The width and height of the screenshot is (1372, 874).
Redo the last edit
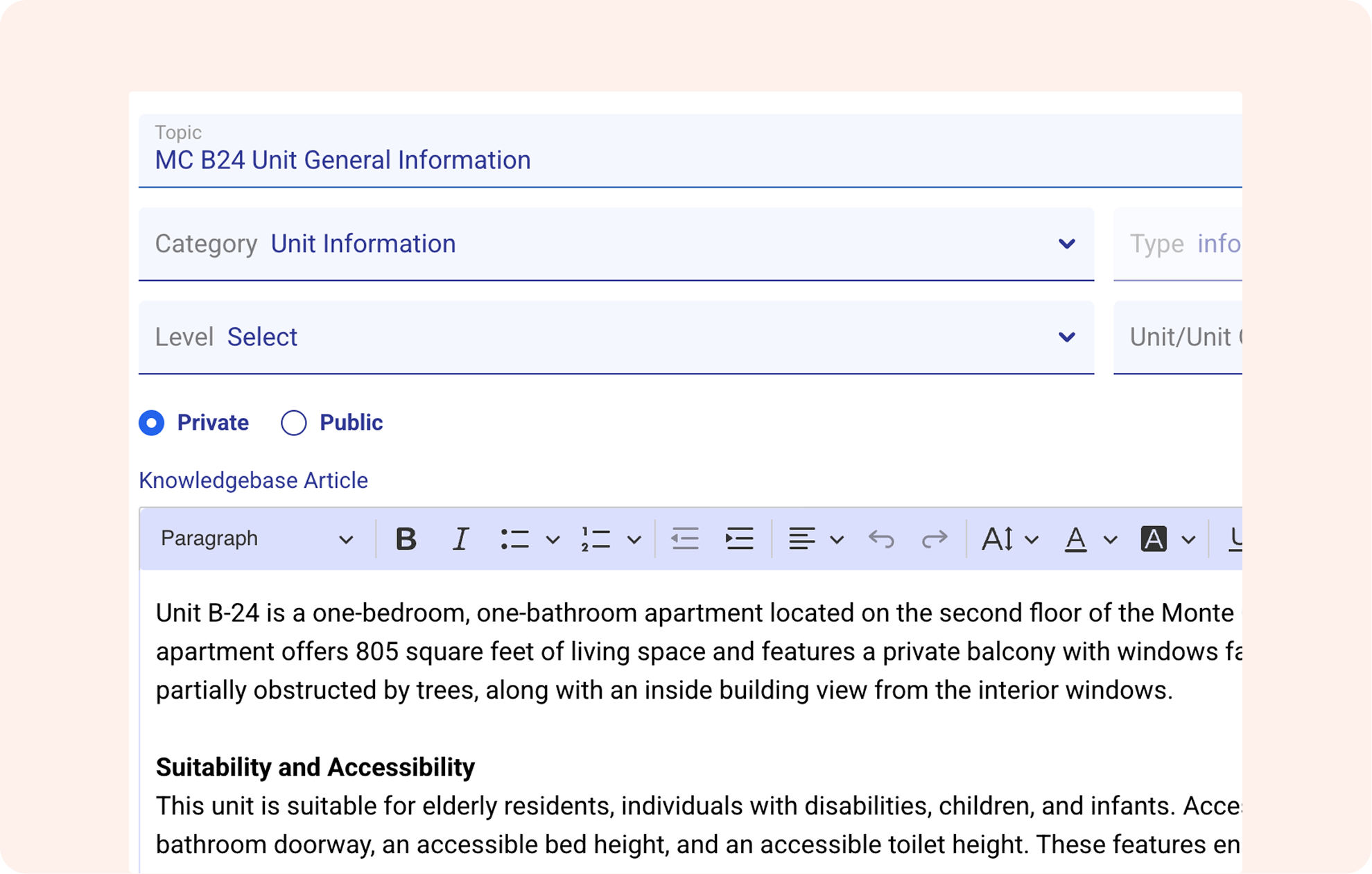[x=934, y=539]
